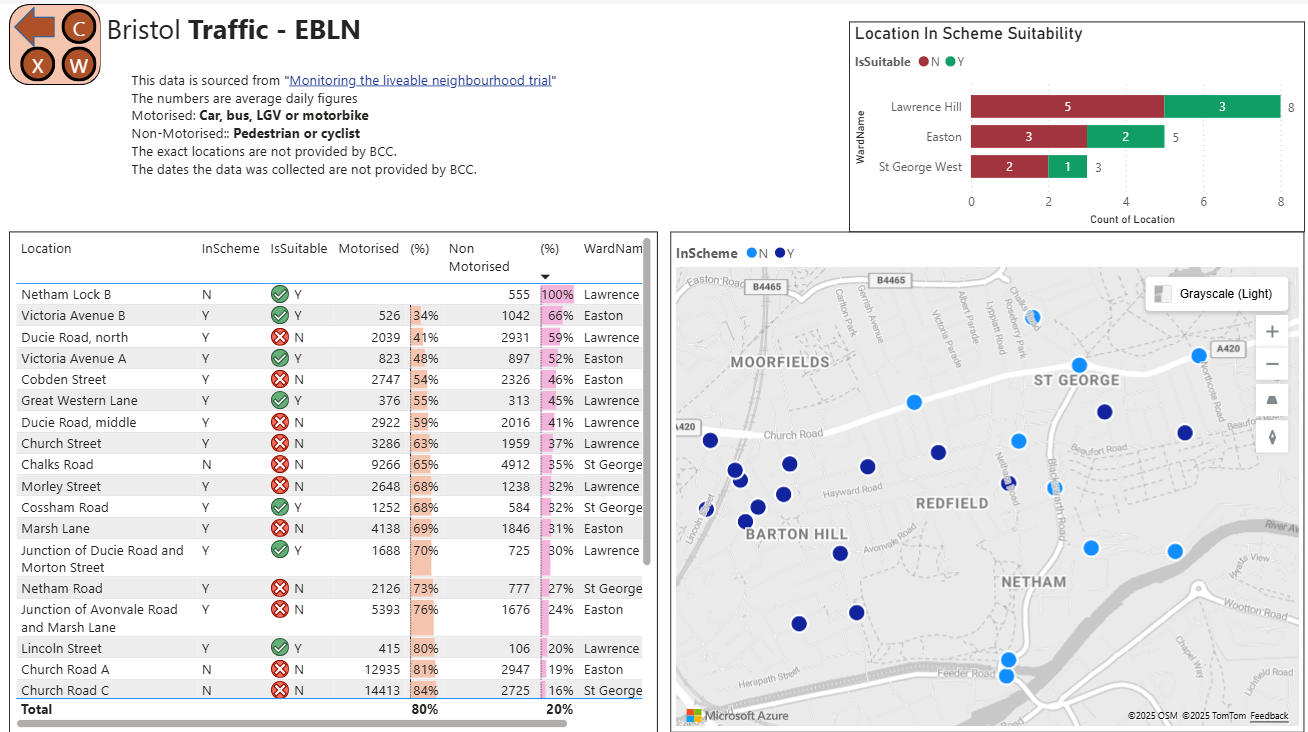Click green Y legend marker in Suitability chart
Viewport: 1308px width, 732px height.
(x=950, y=62)
